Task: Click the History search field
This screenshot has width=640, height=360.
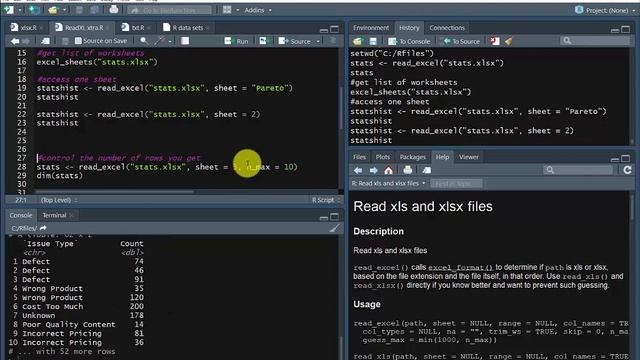Action: point(595,41)
